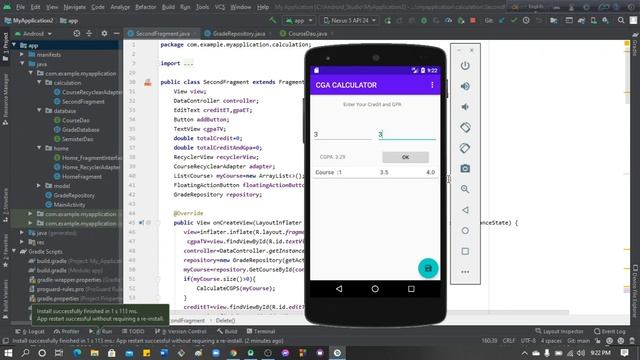The width and height of the screenshot is (640, 360).
Task: Click the phone navigation back button
Action: point(339,289)
